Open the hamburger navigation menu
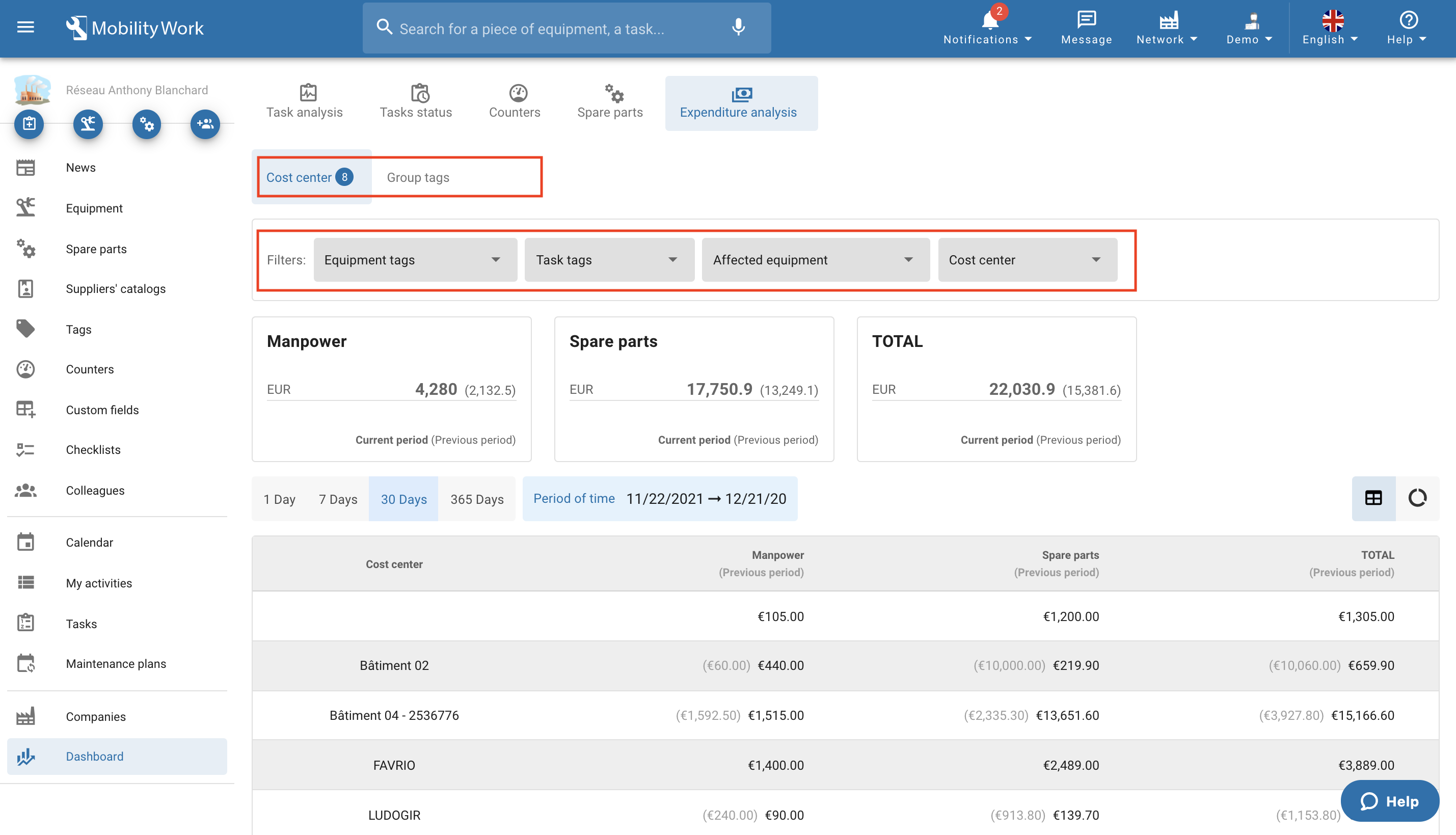 tap(25, 27)
